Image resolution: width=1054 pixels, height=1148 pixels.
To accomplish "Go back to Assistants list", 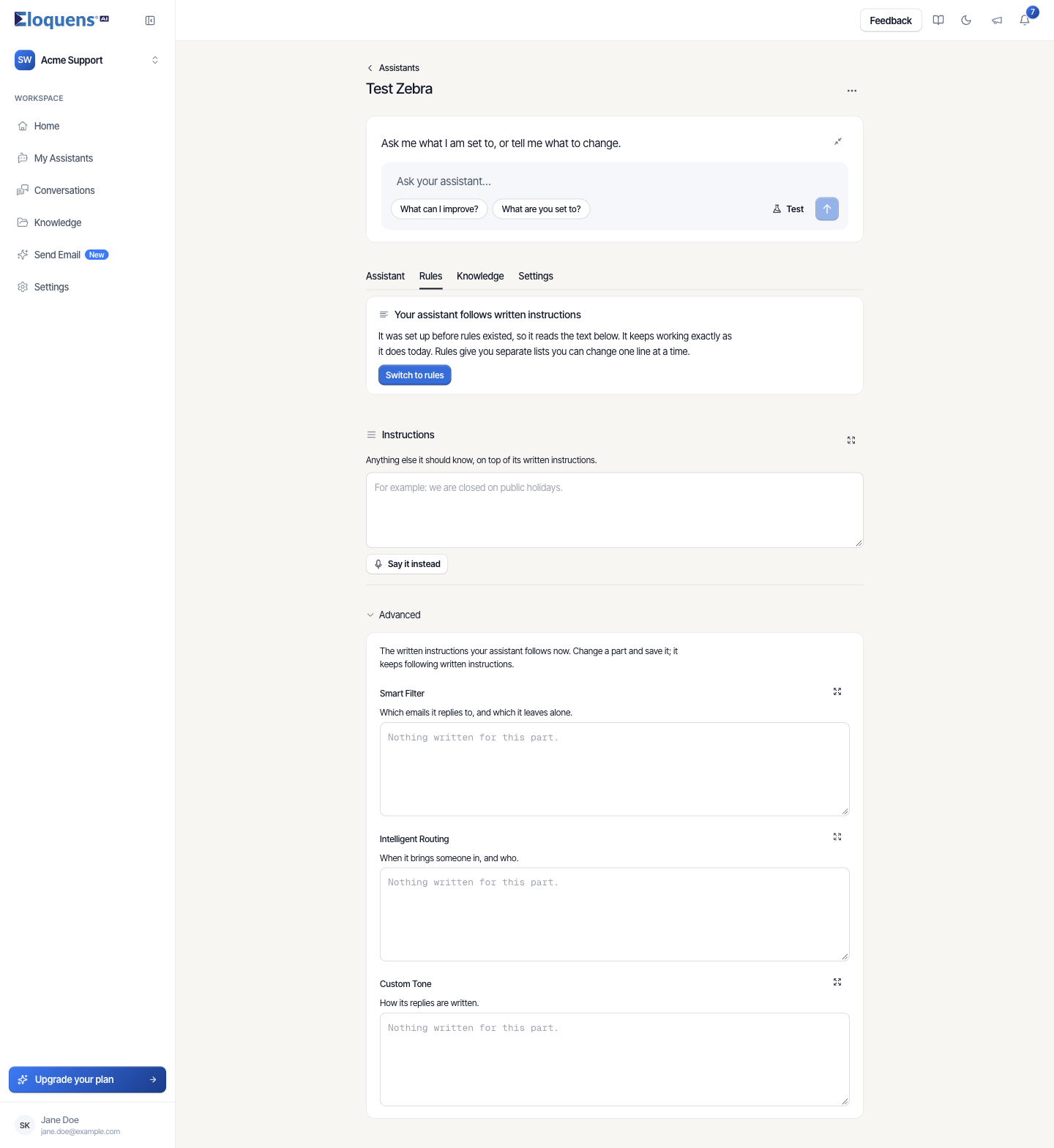I will pyautogui.click(x=393, y=68).
